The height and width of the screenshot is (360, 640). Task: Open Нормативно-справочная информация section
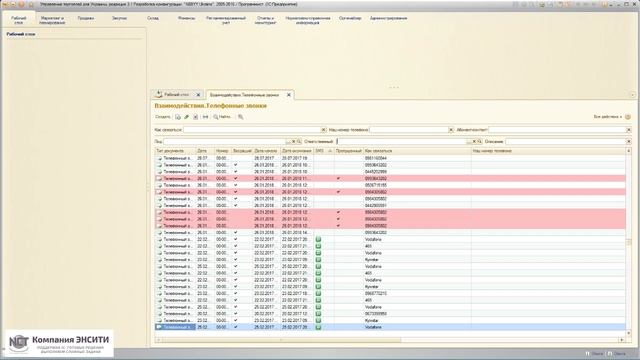pos(308,20)
